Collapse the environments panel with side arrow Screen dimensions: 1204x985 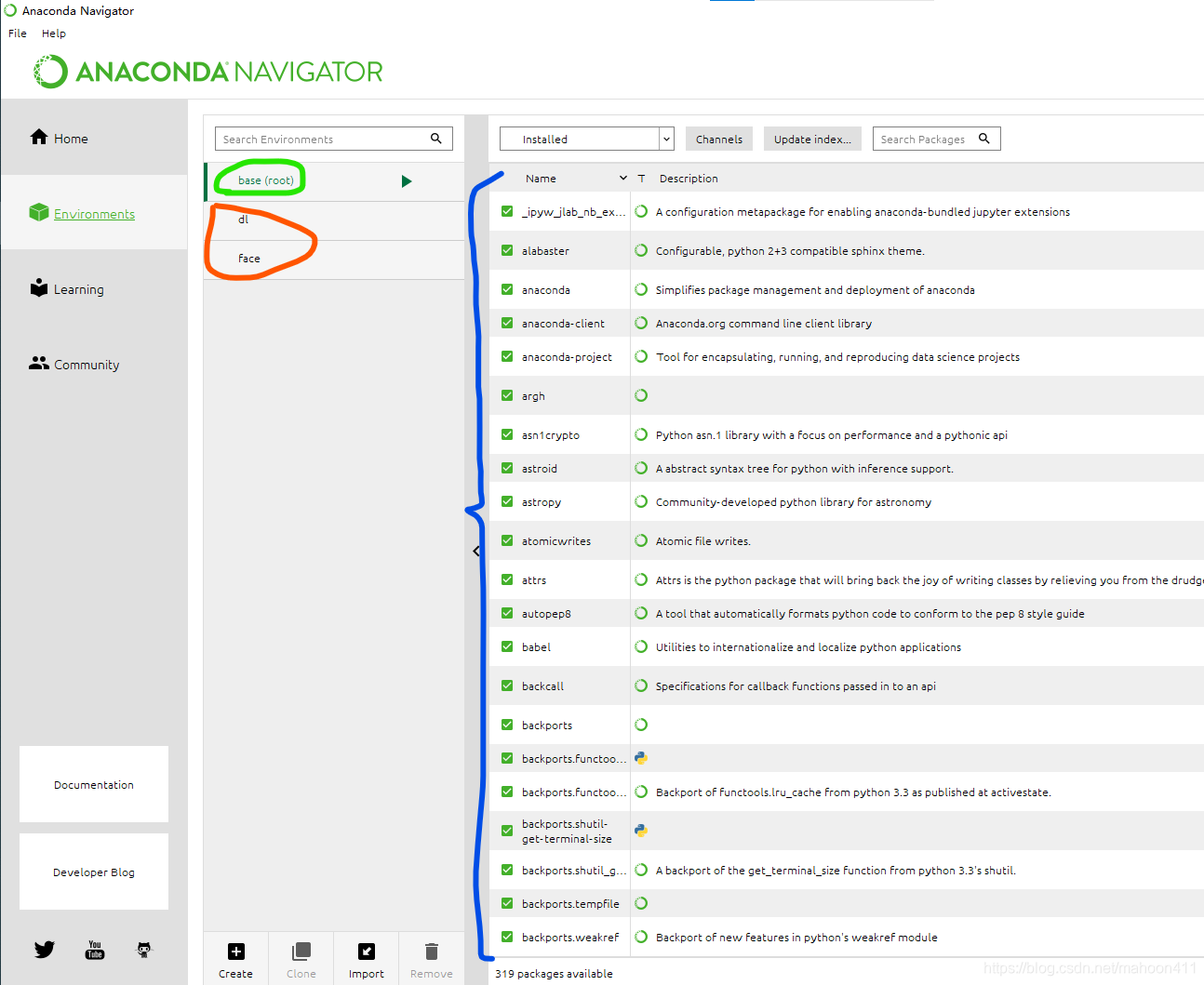[x=476, y=552]
